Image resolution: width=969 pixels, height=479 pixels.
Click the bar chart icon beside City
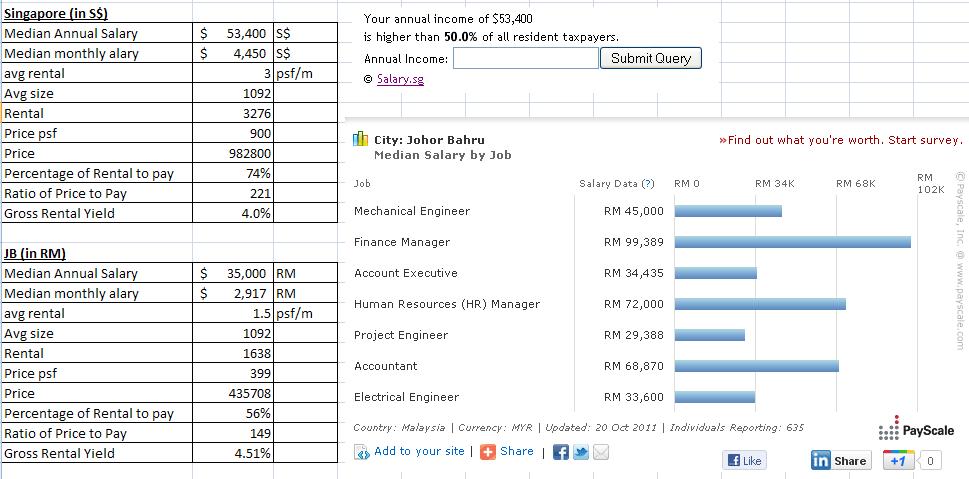pos(361,140)
